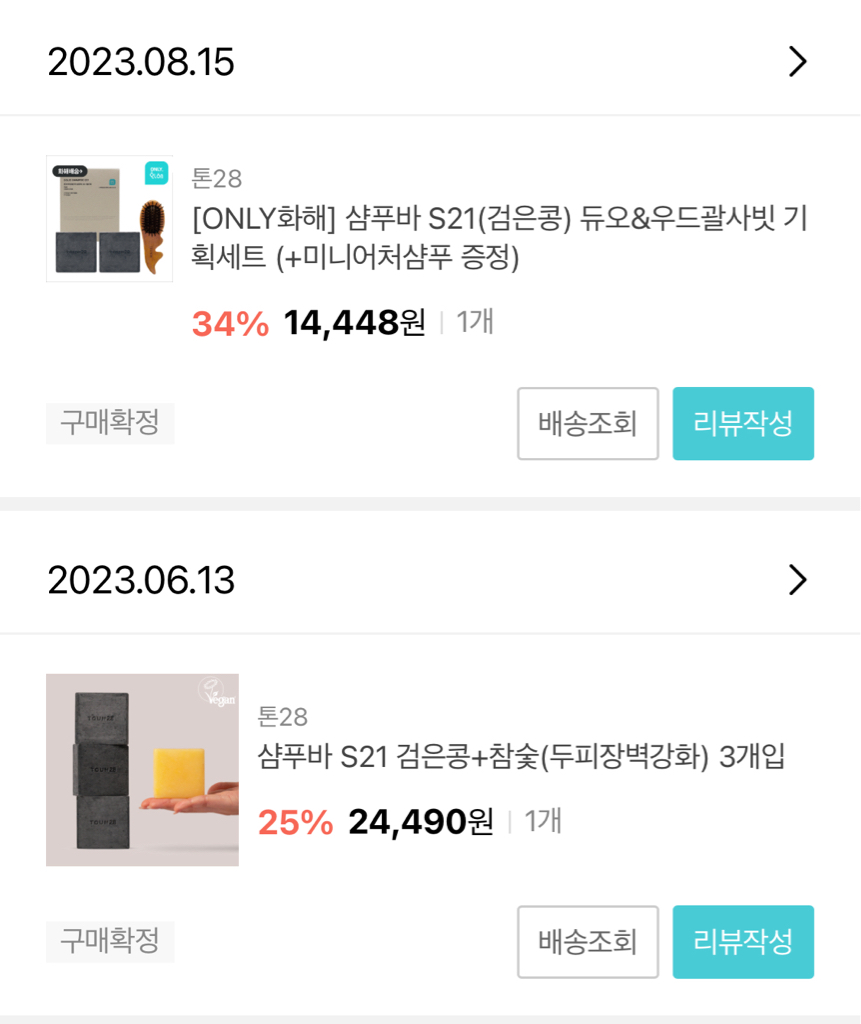Tap the vegan badge on second product image

click(x=217, y=694)
